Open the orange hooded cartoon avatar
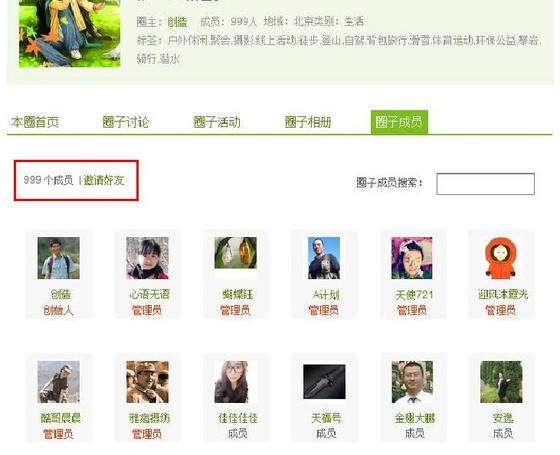 click(501, 258)
